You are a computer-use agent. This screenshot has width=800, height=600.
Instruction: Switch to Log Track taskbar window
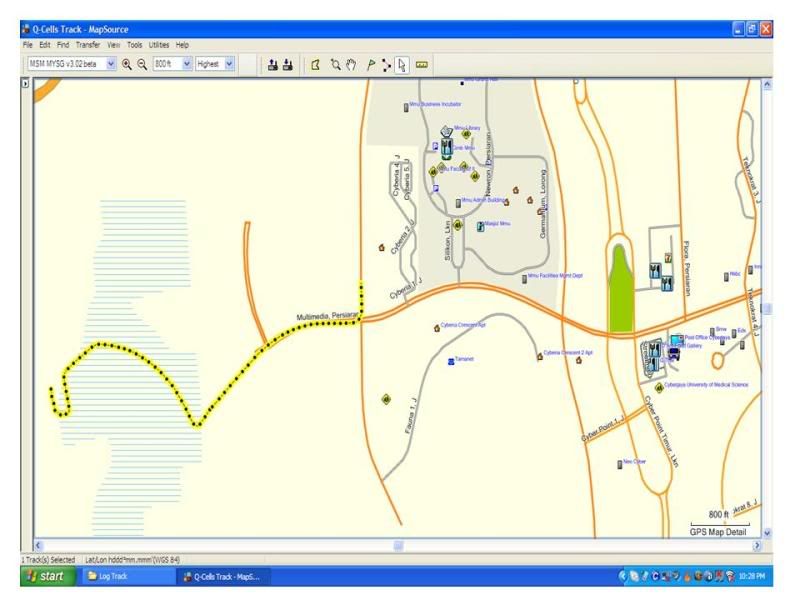point(128,577)
